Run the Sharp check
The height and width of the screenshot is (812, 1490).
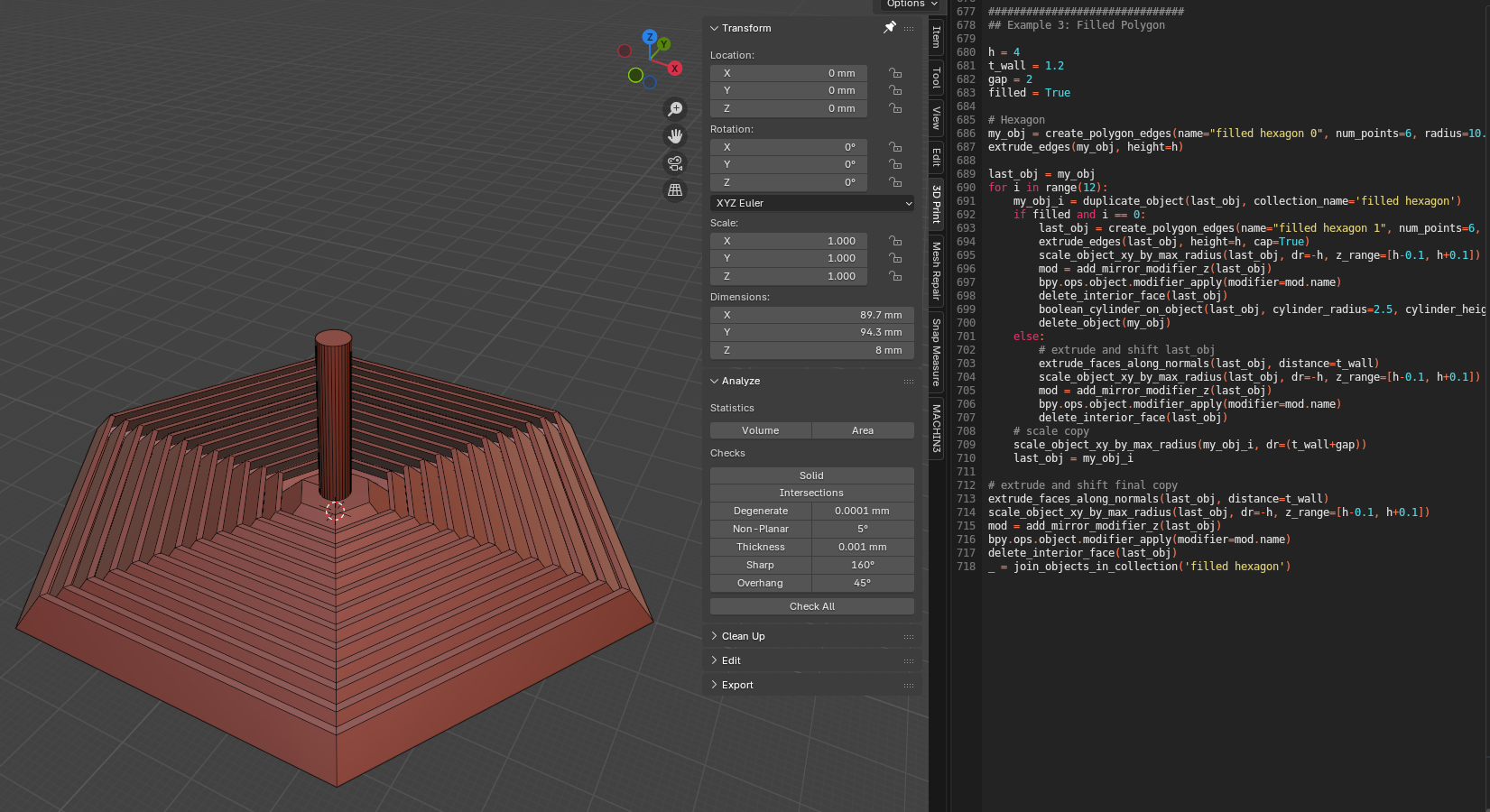[761, 565]
